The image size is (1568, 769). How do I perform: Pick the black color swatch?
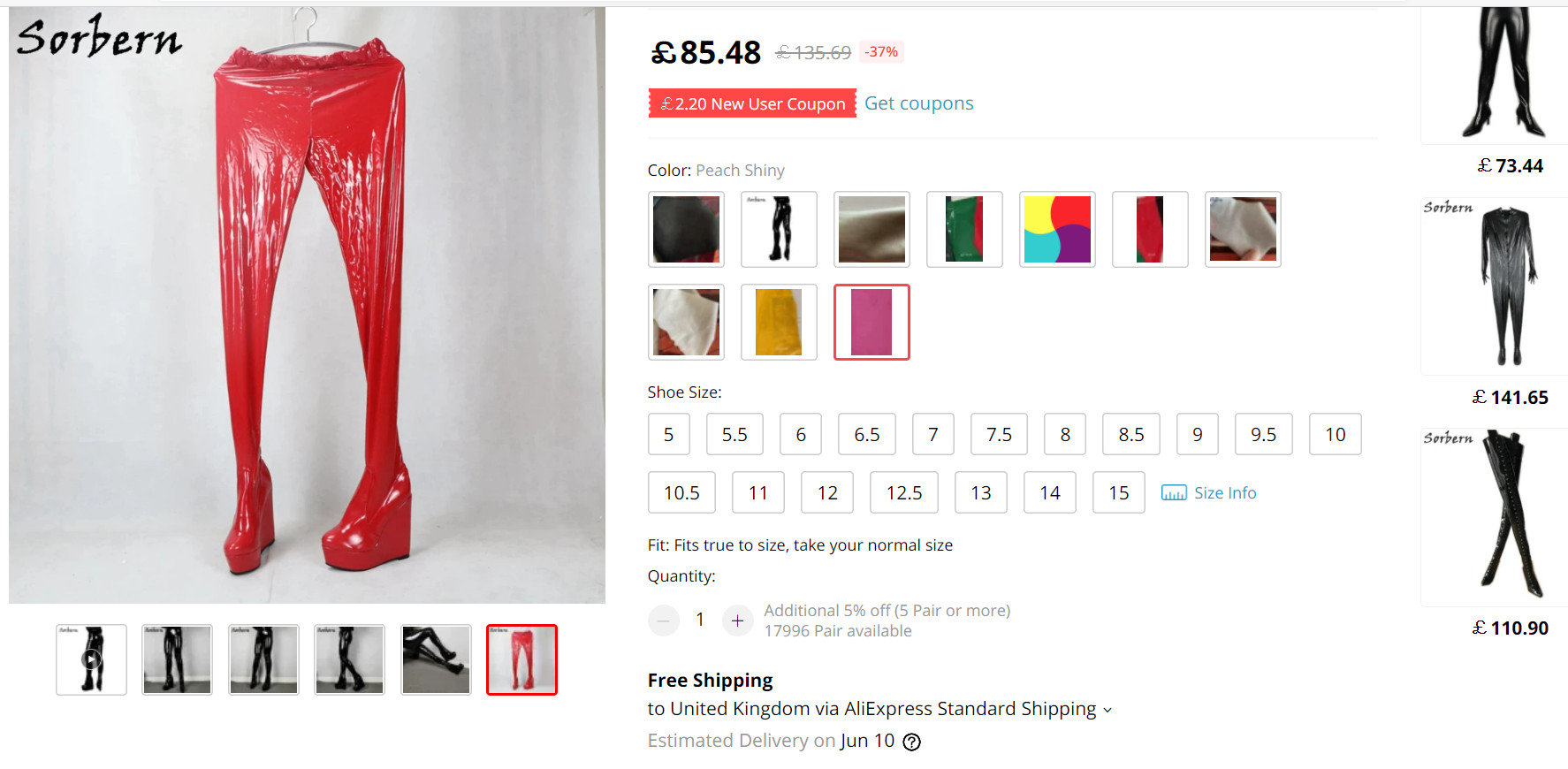point(686,229)
